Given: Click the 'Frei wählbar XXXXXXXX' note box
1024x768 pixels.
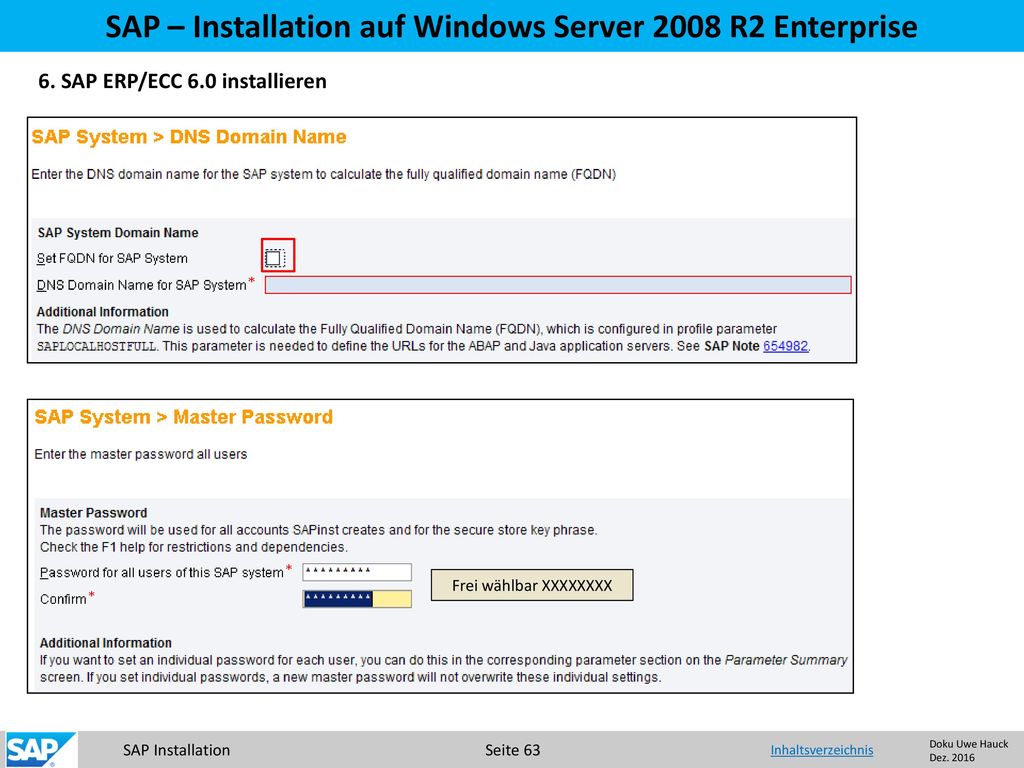Looking at the screenshot, I should (532, 585).
